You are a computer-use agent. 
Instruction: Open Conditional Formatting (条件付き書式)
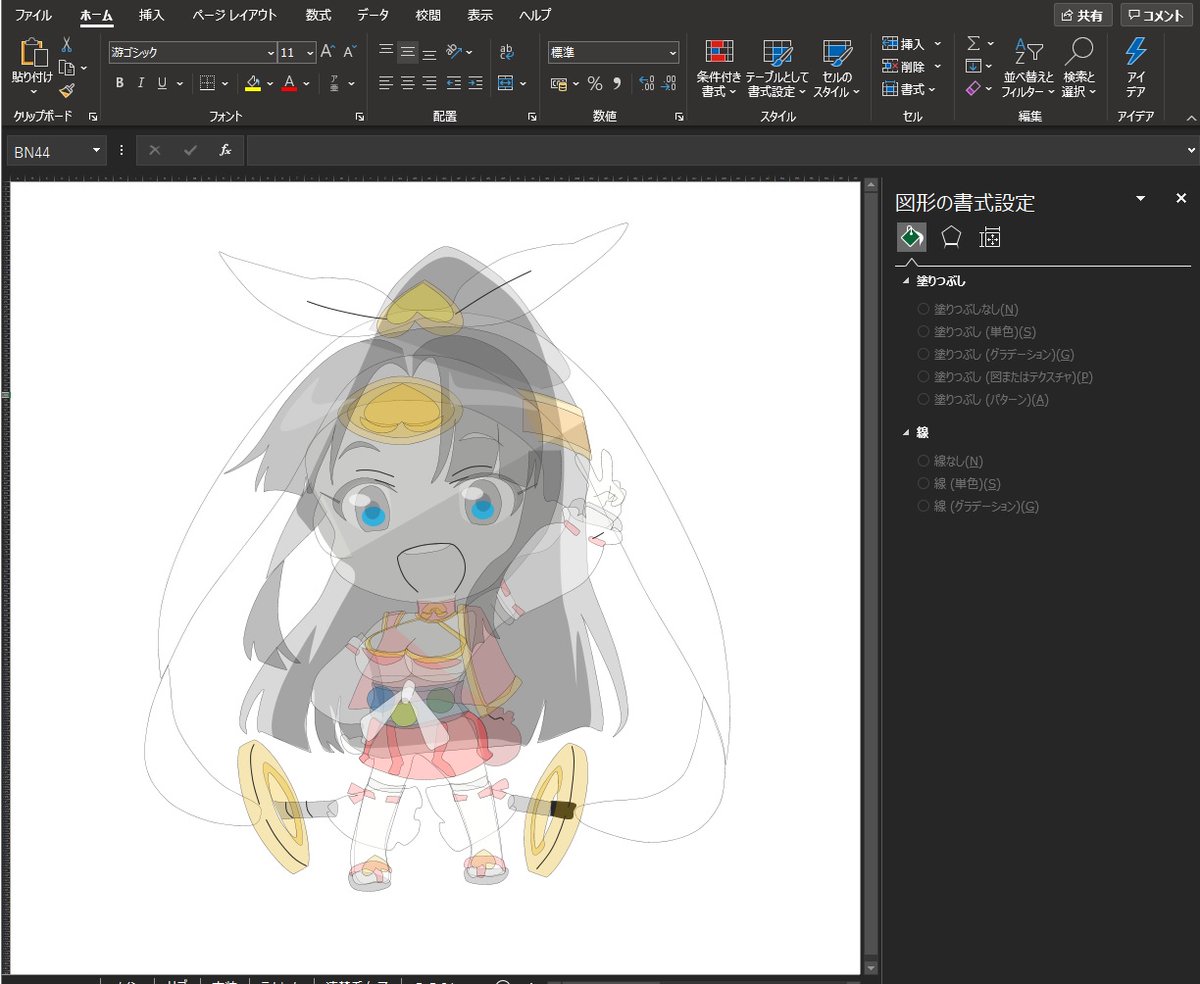tap(718, 69)
